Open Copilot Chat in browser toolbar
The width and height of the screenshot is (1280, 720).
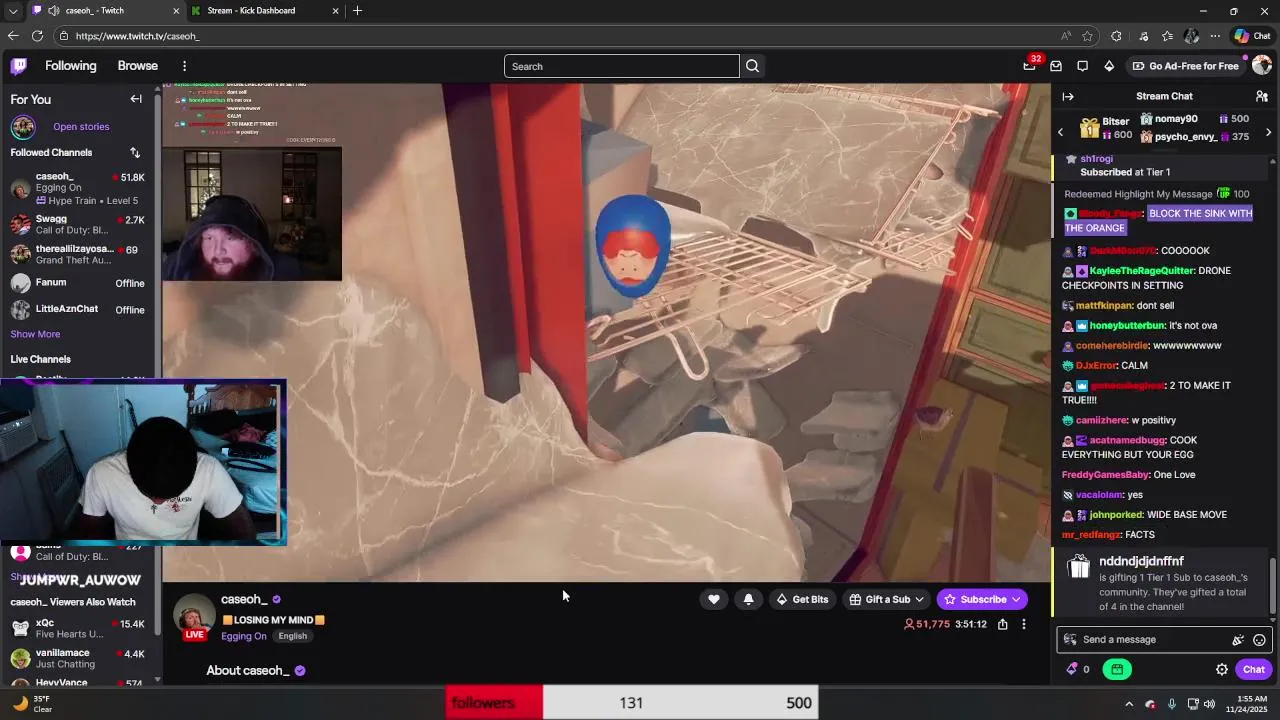(1252, 36)
